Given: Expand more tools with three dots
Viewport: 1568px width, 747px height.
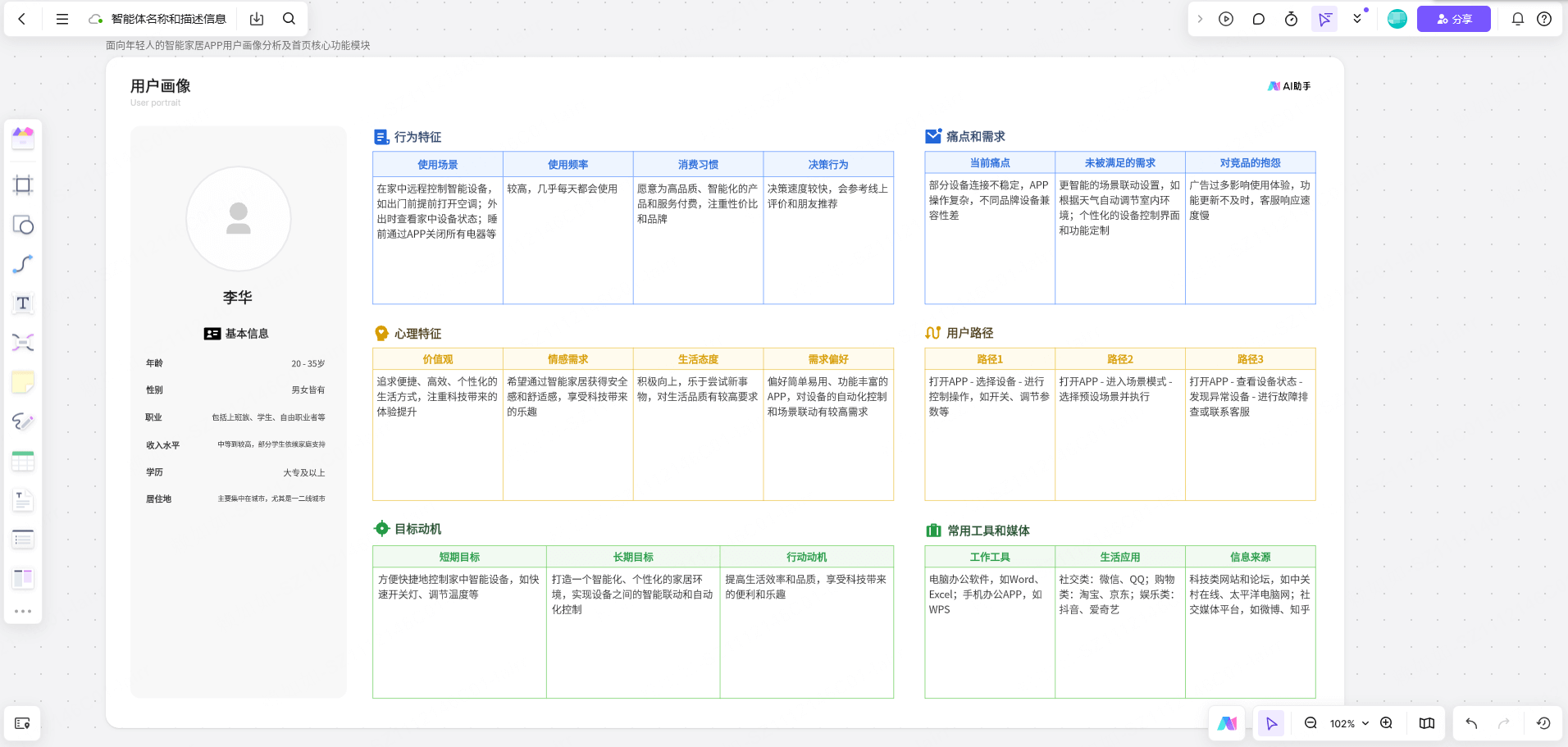Looking at the screenshot, I should click(x=23, y=611).
